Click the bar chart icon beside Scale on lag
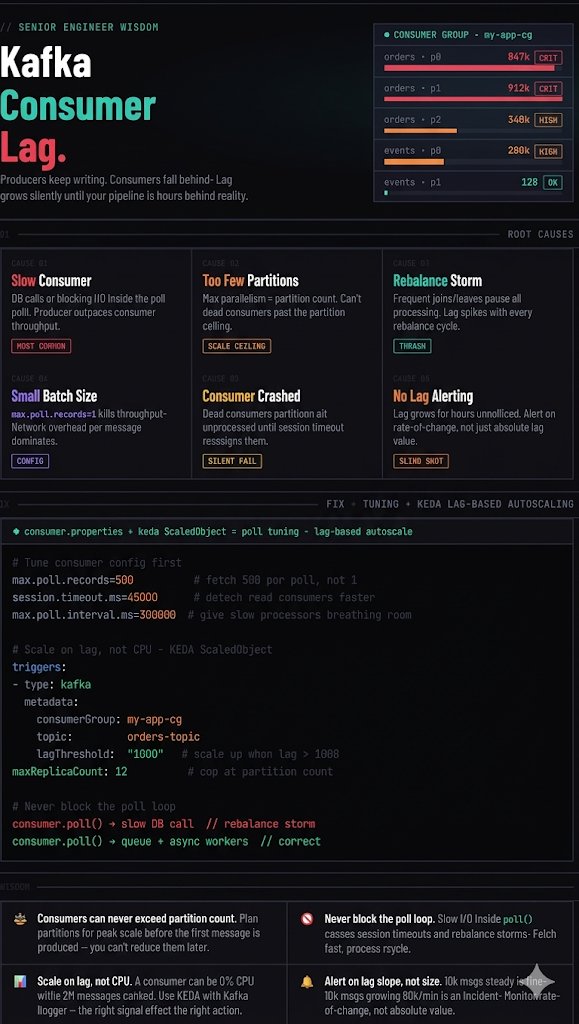Viewport: 579px width, 1024px height. point(20,982)
